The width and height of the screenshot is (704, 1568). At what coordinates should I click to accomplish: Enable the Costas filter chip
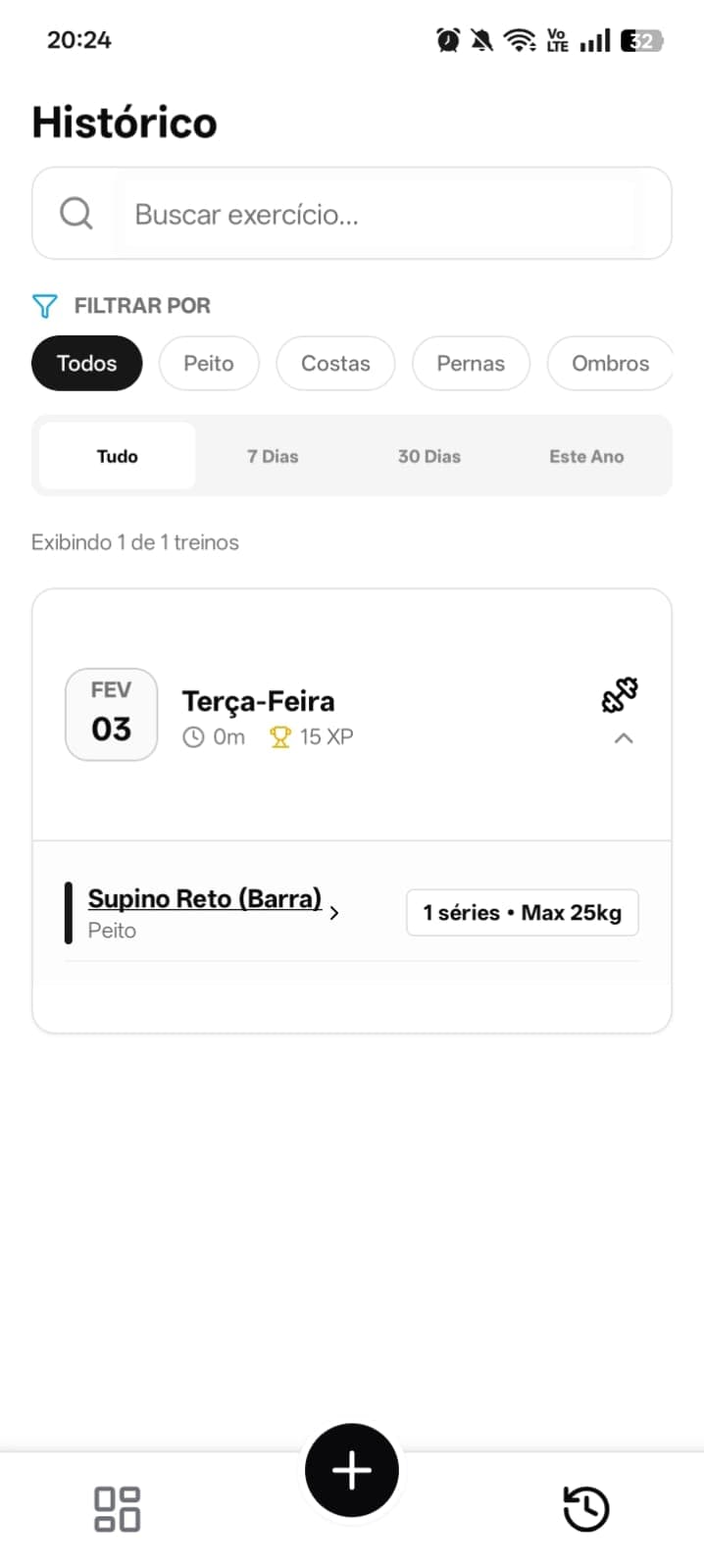335,363
